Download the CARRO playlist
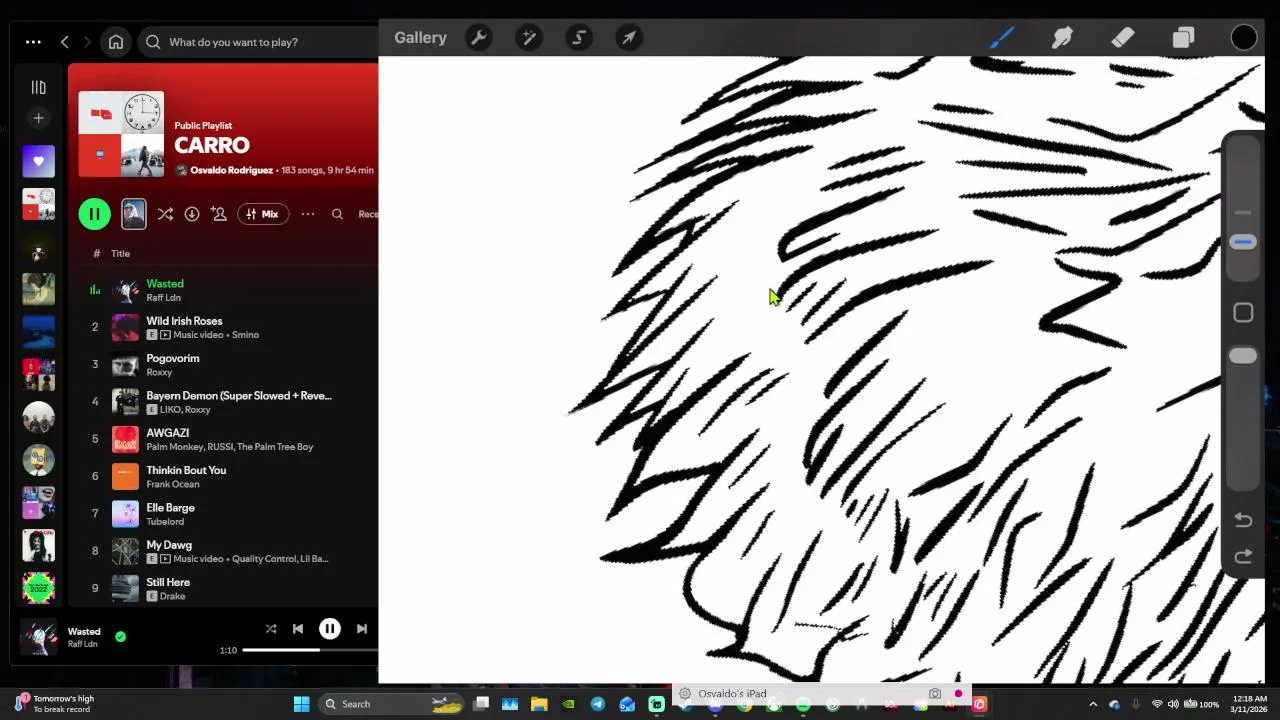This screenshot has height=720, width=1280. click(192, 214)
